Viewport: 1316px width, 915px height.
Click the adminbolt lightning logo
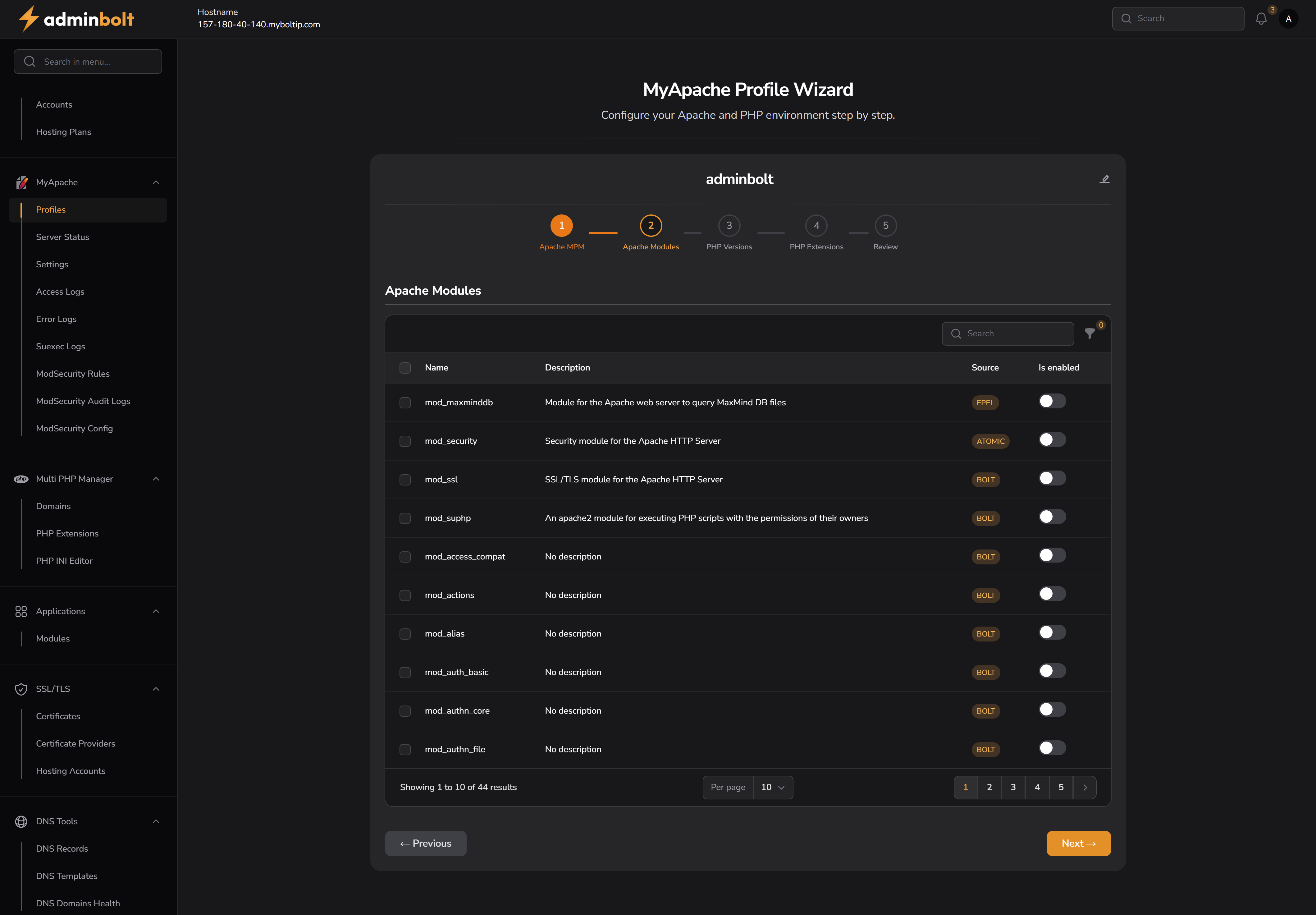29,19
